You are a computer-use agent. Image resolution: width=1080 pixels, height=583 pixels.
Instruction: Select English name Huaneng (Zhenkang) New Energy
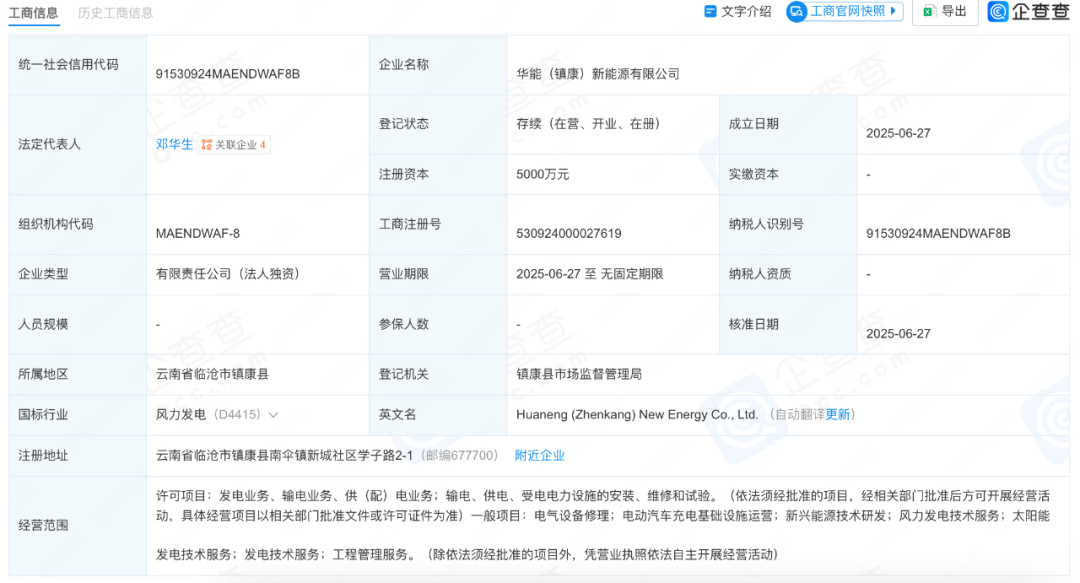[x=636, y=414]
